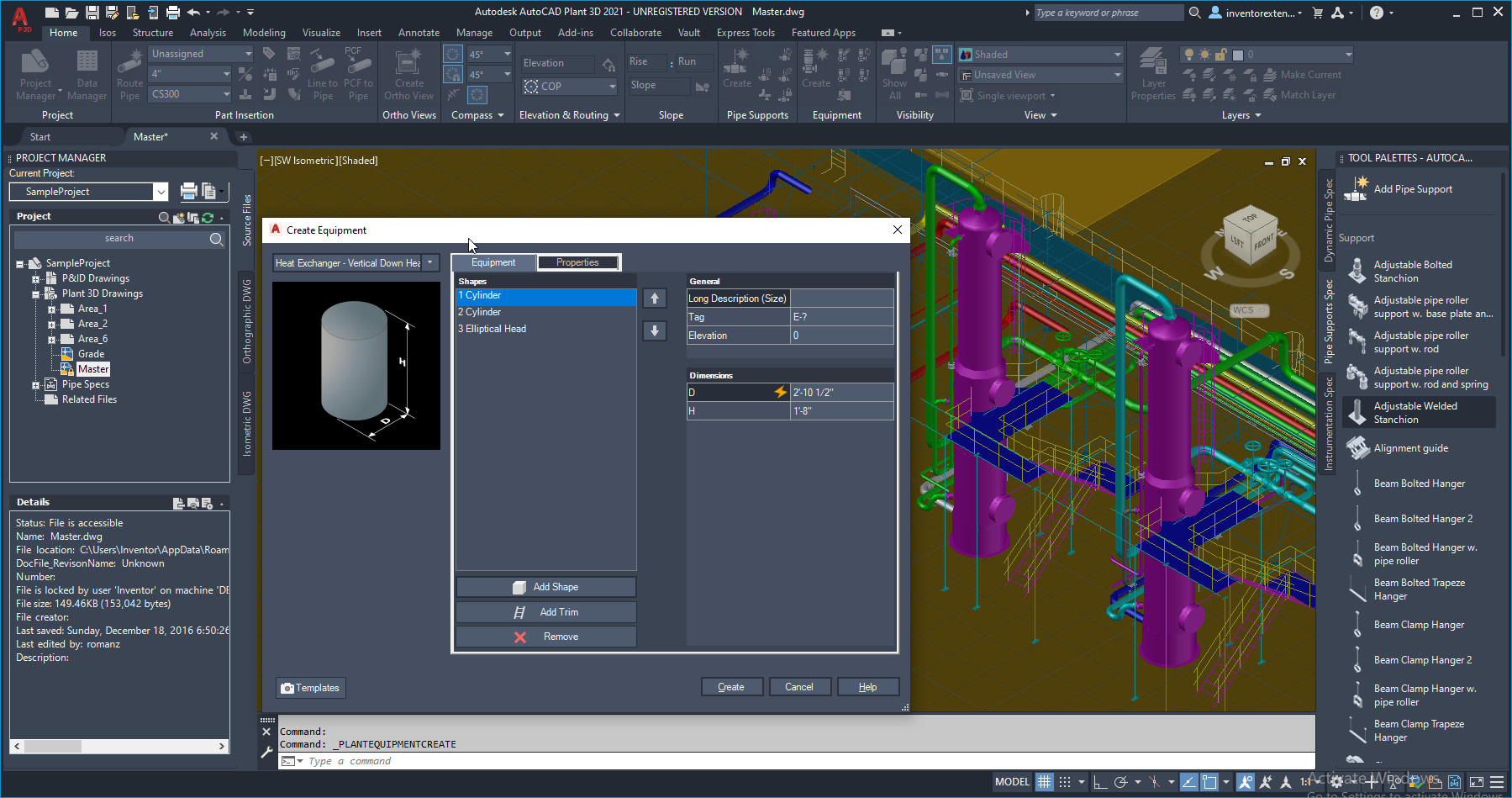The height and width of the screenshot is (798, 1512).
Task: Expand the Area_1 tree node
Action: pos(51,309)
